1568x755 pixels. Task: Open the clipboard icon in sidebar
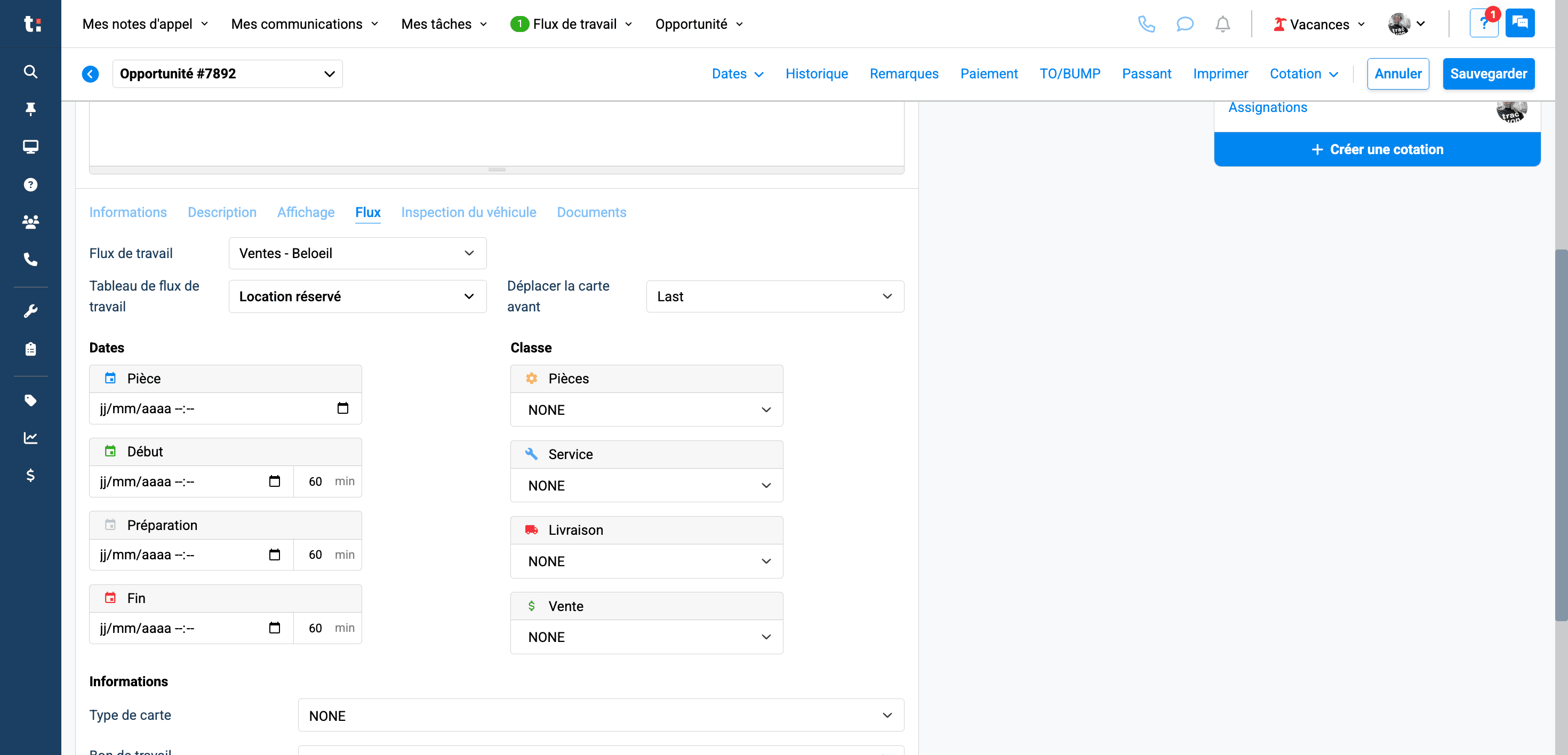30,349
